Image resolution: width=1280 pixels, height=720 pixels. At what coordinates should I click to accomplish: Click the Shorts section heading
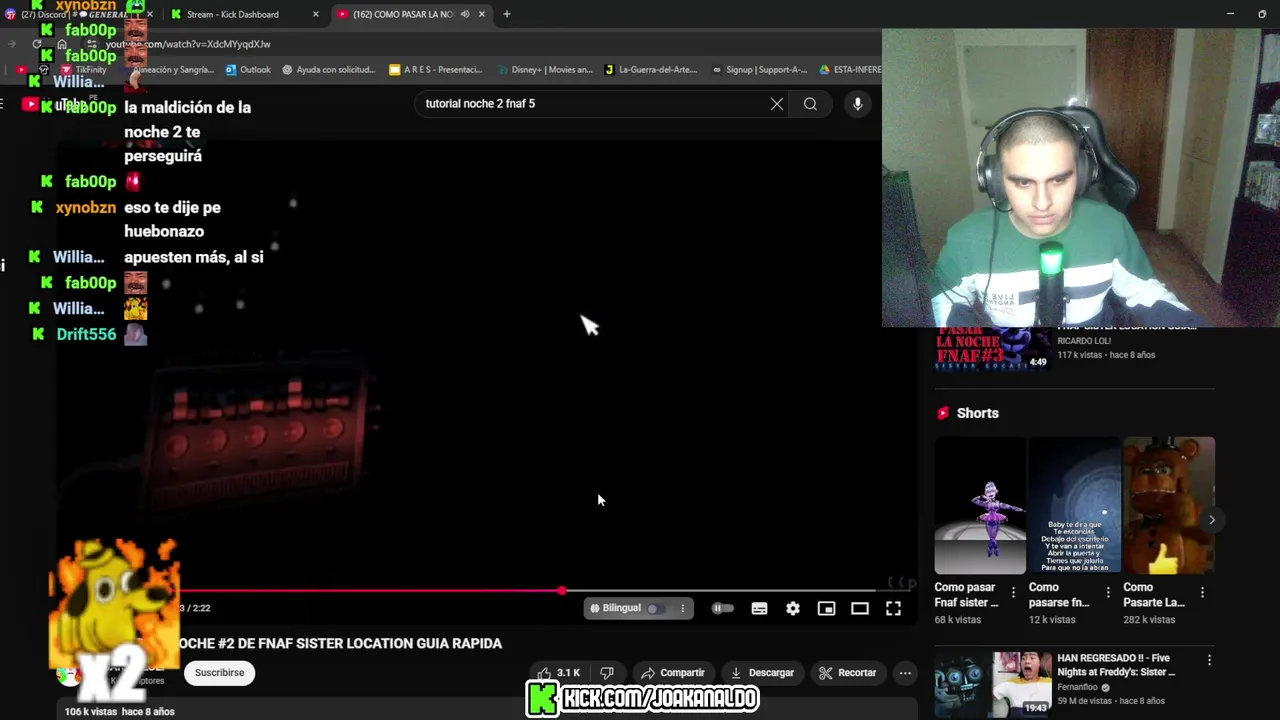pos(977,413)
